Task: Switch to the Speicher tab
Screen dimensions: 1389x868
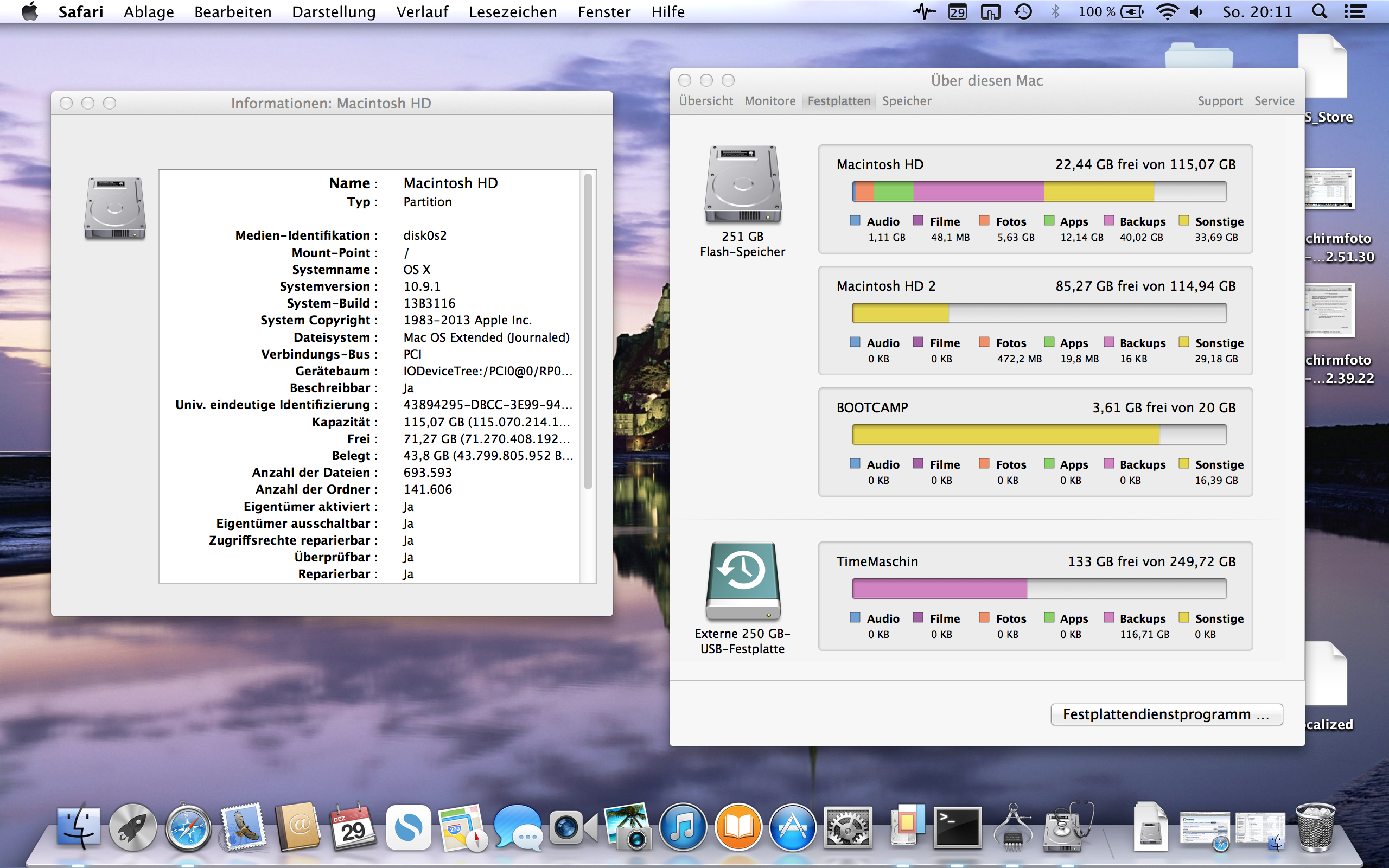Action: [906, 101]
